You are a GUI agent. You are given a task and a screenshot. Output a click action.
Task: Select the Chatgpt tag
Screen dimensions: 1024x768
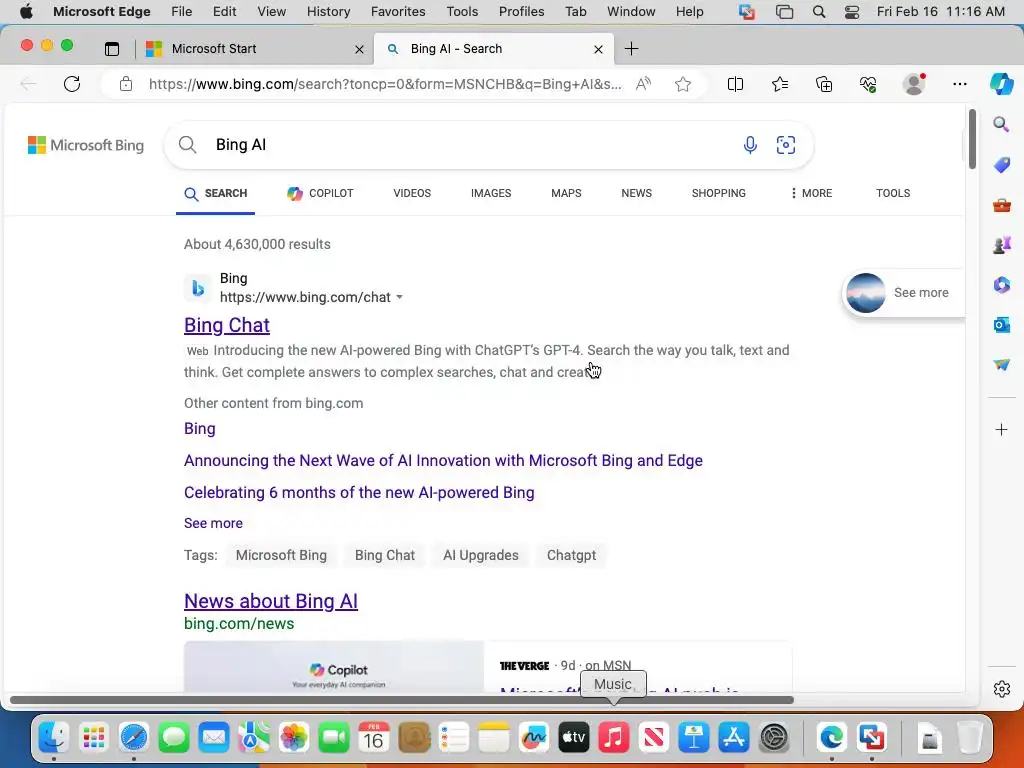tap(571, 555)
